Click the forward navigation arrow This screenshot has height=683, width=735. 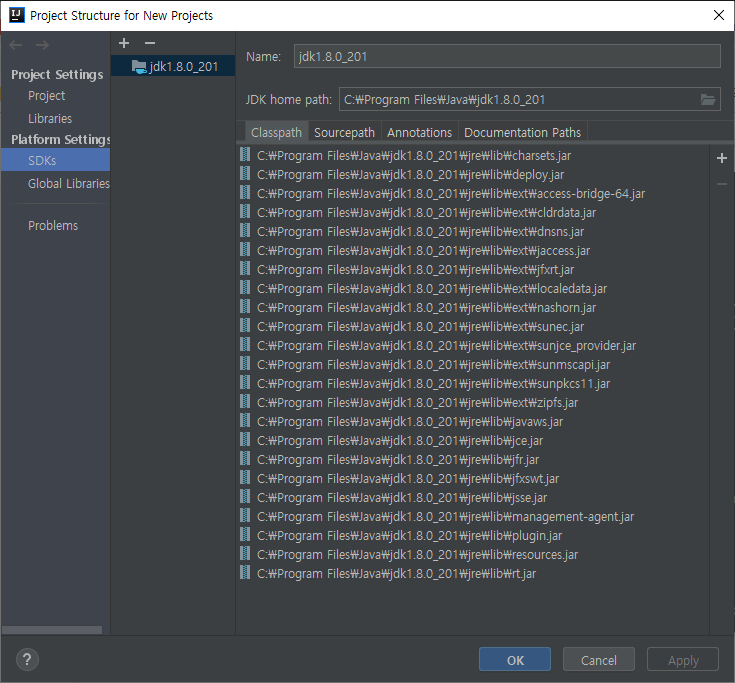42,45
